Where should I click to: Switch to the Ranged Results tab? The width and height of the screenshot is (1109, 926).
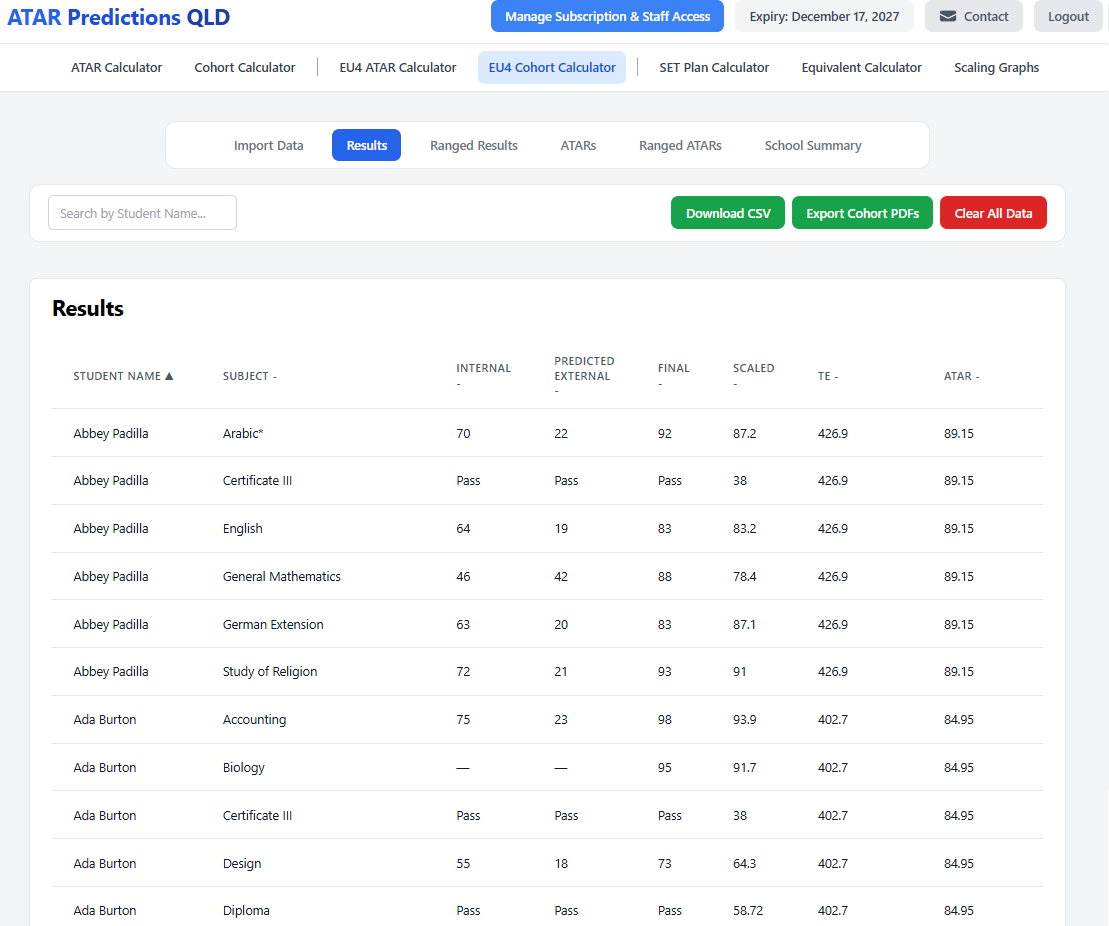click(474, 145)
